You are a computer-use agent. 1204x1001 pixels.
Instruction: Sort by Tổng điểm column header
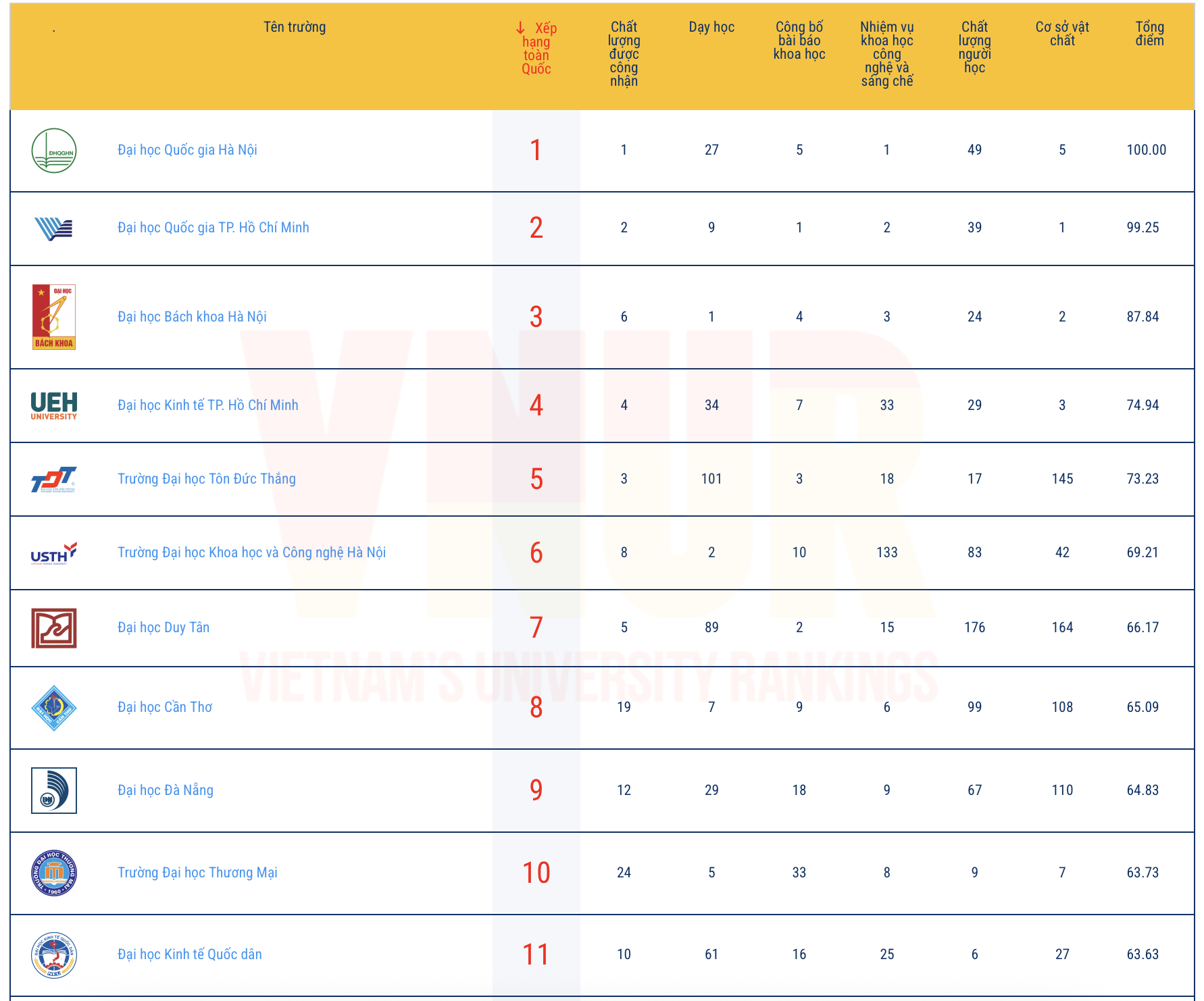pos(1149,34)
